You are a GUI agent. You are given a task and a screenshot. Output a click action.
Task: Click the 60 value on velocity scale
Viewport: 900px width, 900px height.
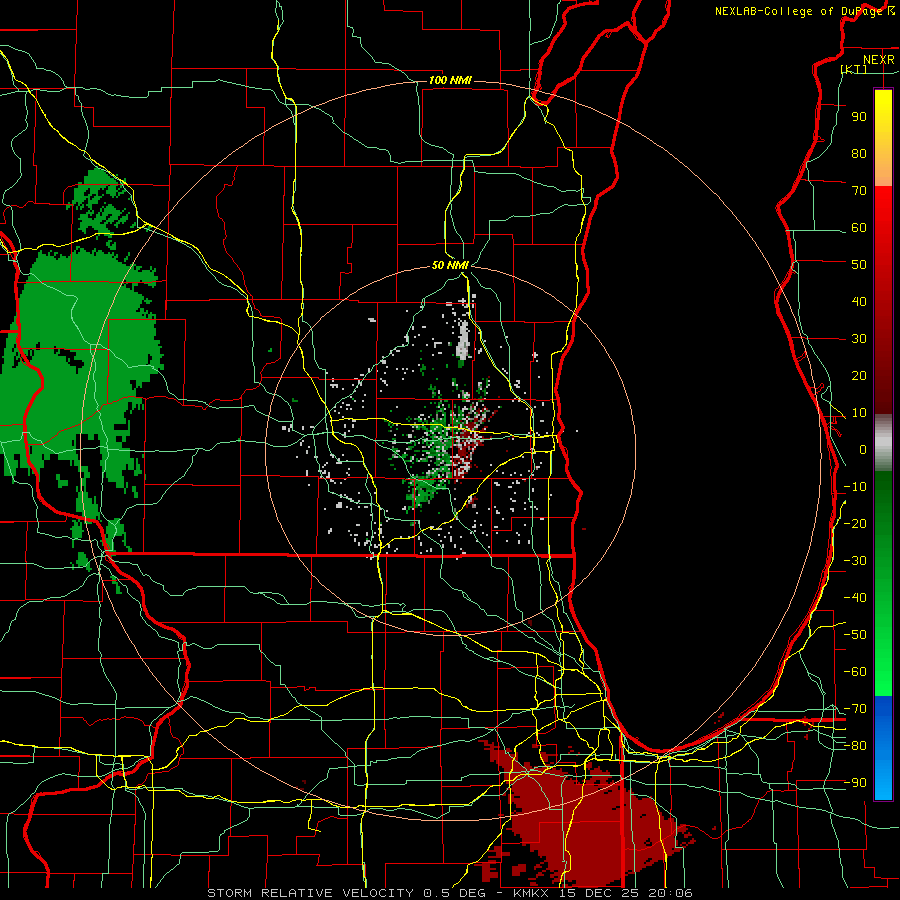[859, 227]
